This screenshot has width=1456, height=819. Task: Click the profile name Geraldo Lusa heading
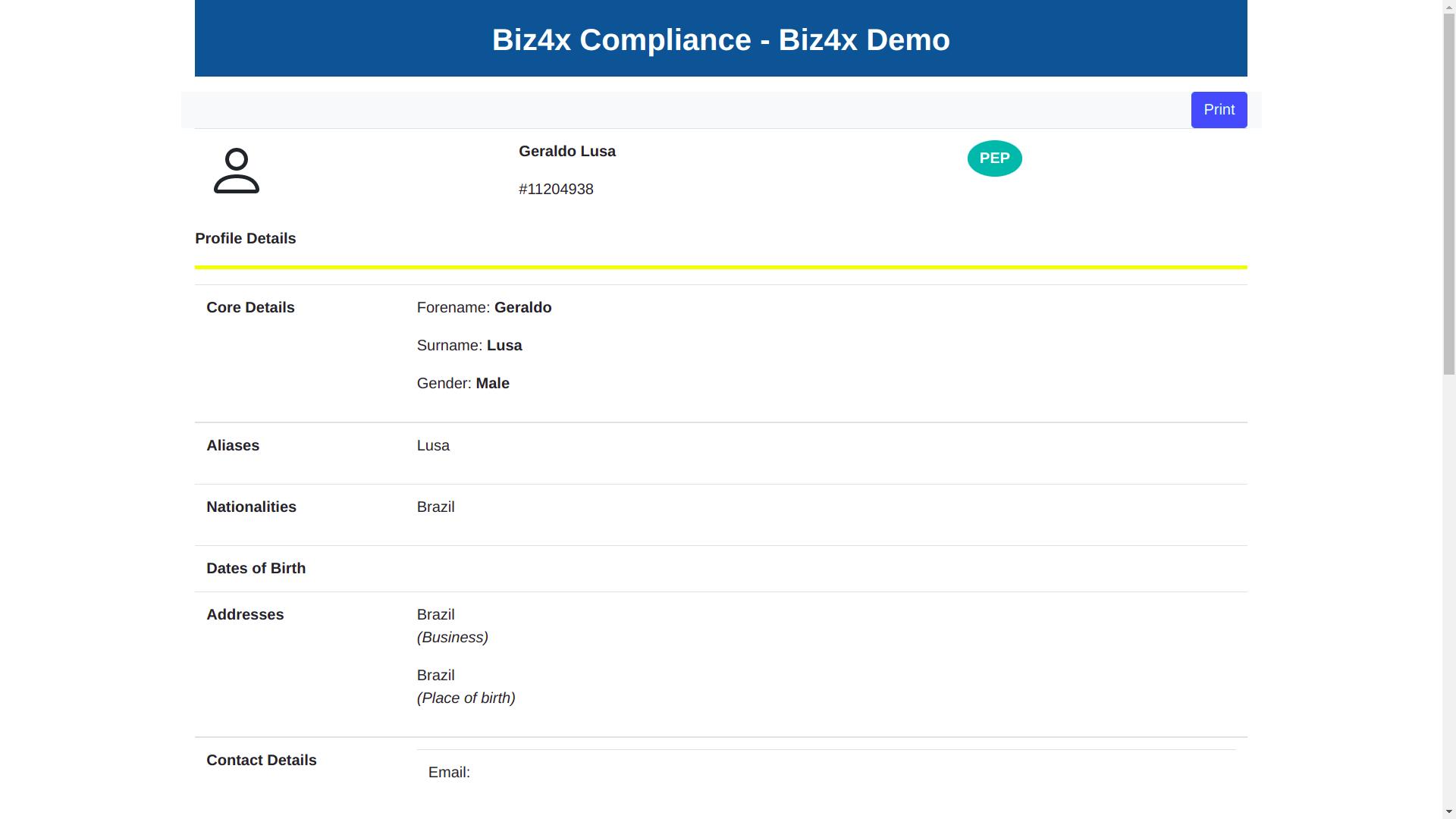[567, 152]
